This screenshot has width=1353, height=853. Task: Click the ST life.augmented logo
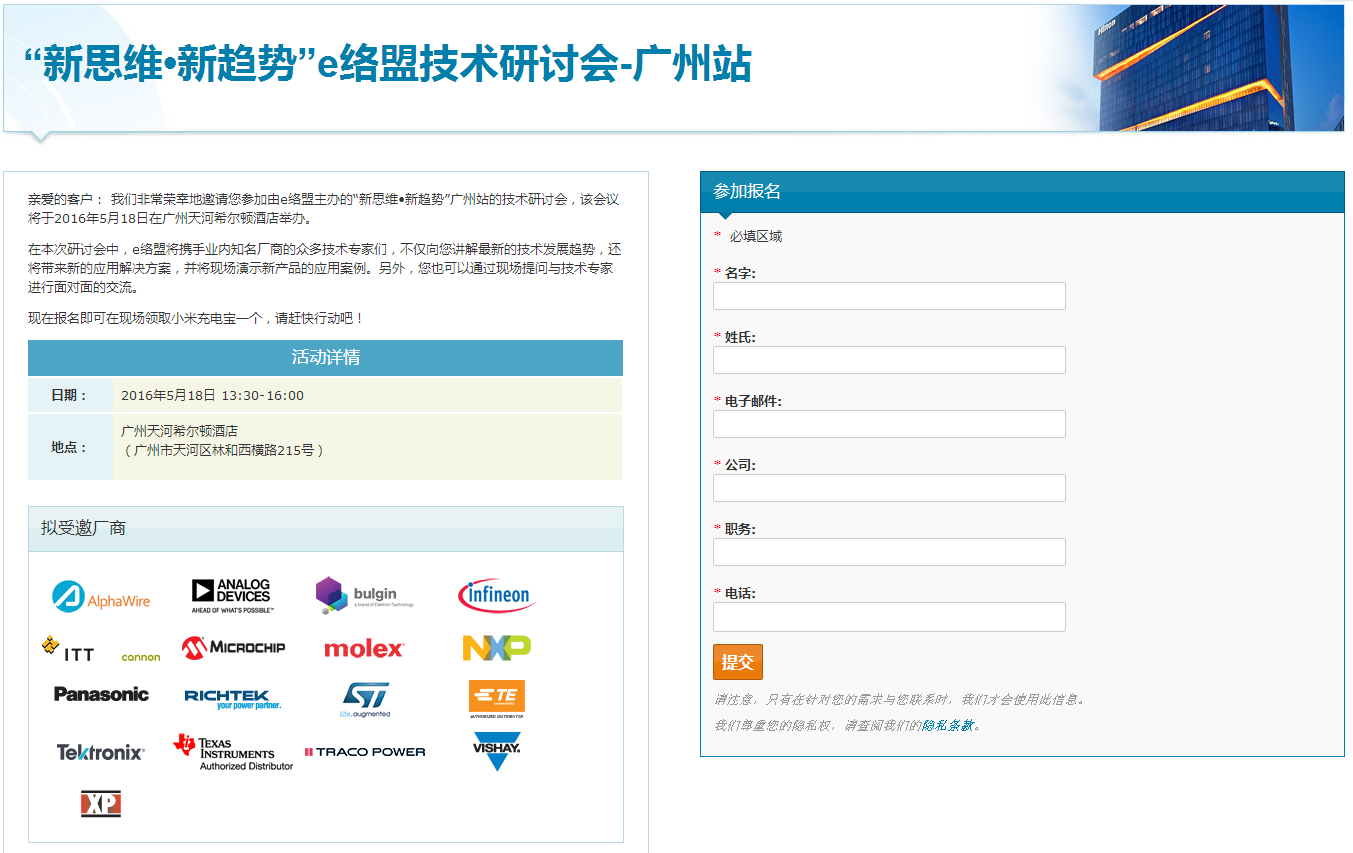(364, 700)
